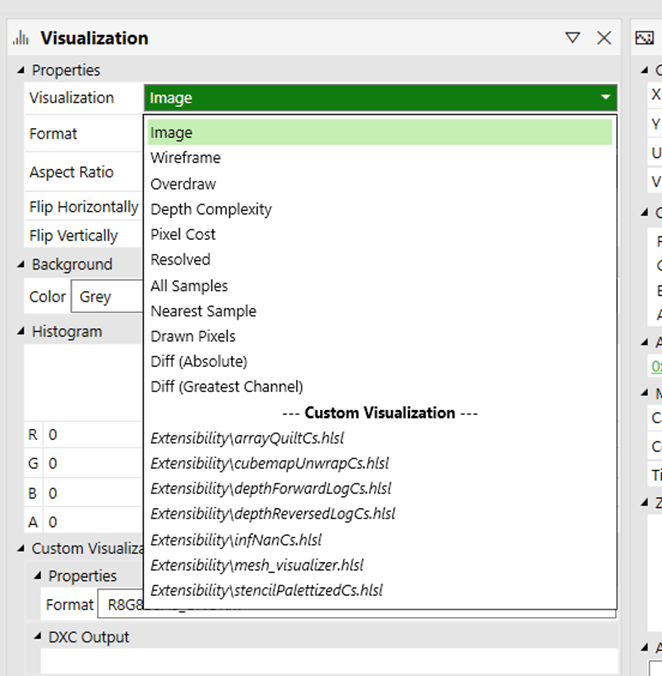Viewport: 662px width, 676px height.
Task: Collapse the nested Properties under Custom Visualization
Action: click(x=37, y=576)
